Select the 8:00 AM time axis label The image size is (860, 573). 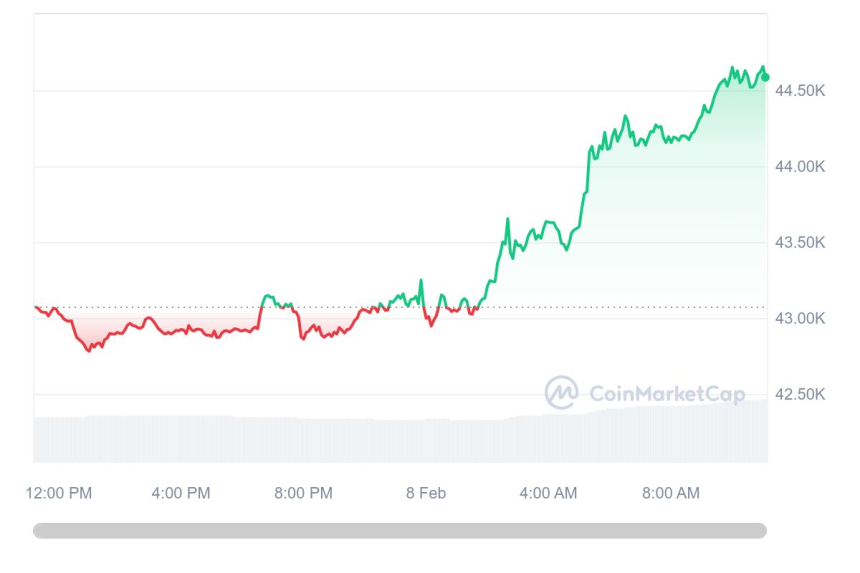pyautogui.click(x=670, y=493)
